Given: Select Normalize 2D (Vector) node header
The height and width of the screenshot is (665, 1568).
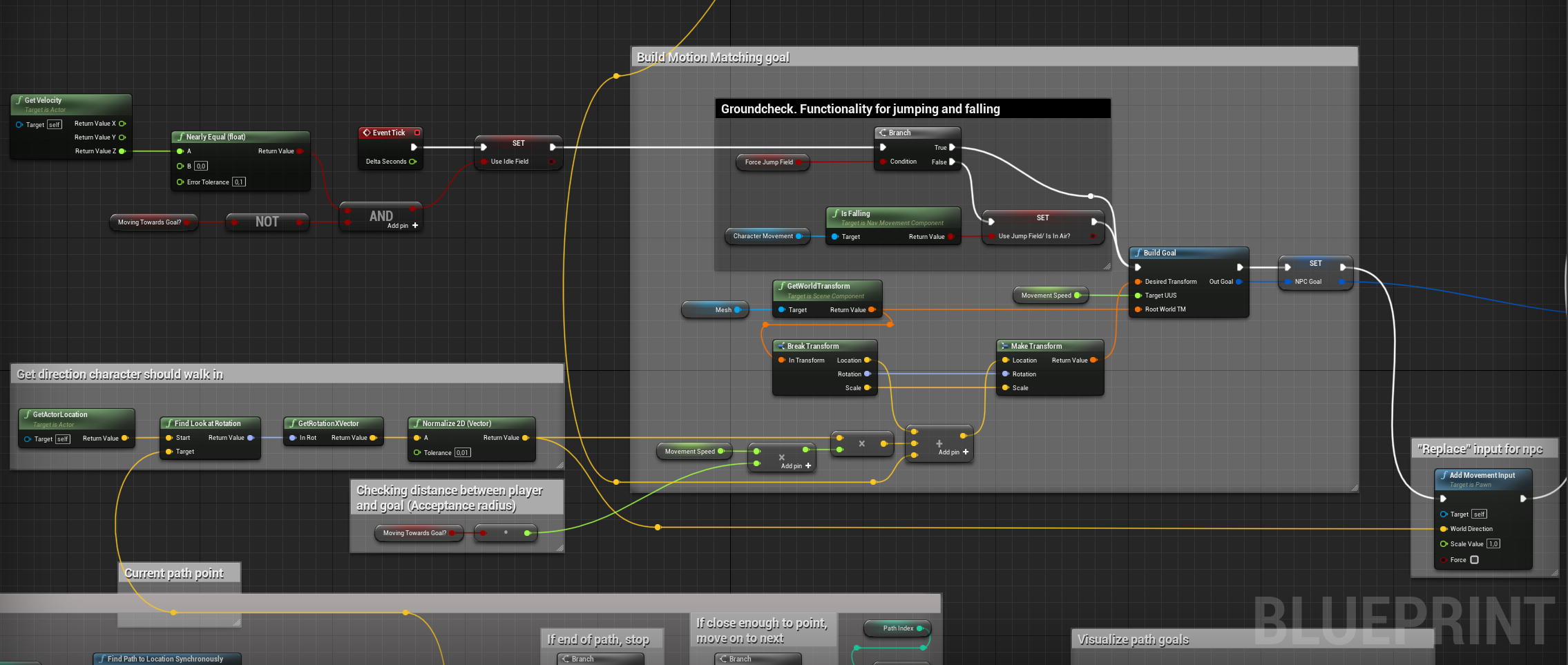Looking at the screenshot, I should pyautogui.click(x=472, y=423).
